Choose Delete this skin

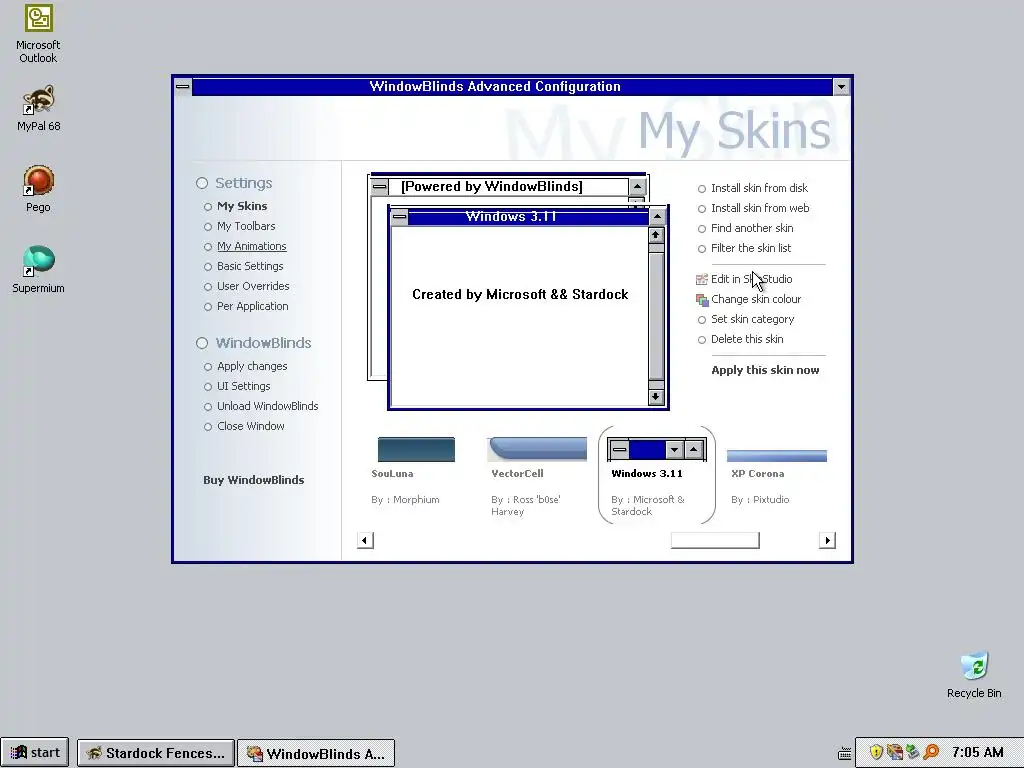click(x=746, y=340)
